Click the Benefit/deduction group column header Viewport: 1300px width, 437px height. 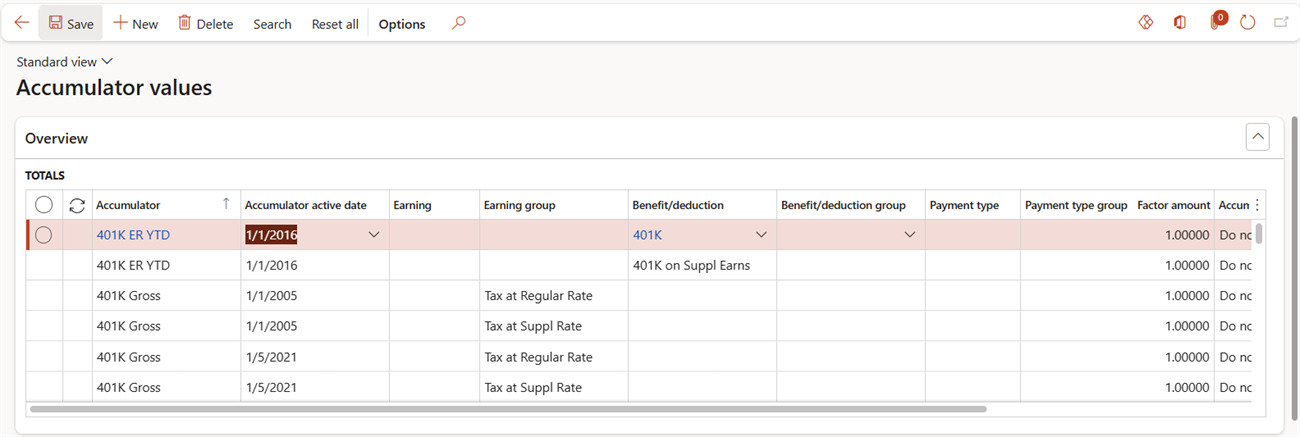(x=850, y=205)
